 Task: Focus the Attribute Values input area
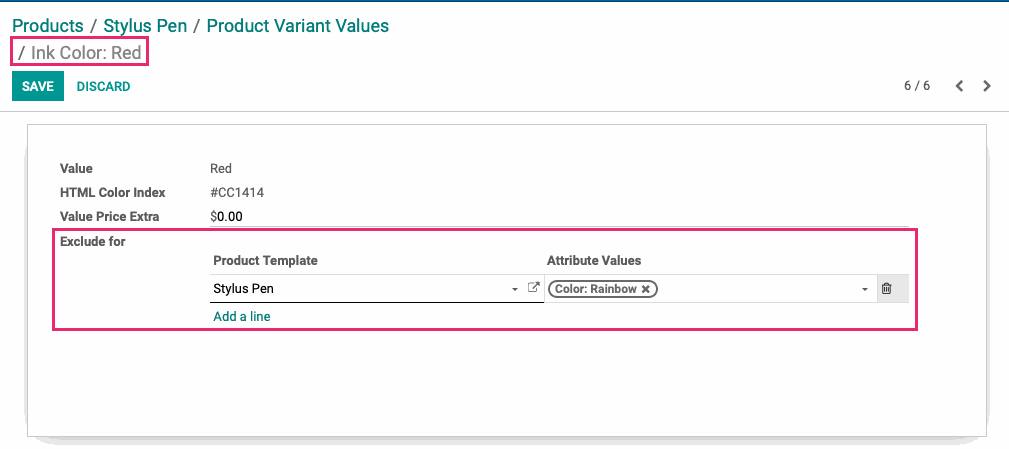click(758, 289)
